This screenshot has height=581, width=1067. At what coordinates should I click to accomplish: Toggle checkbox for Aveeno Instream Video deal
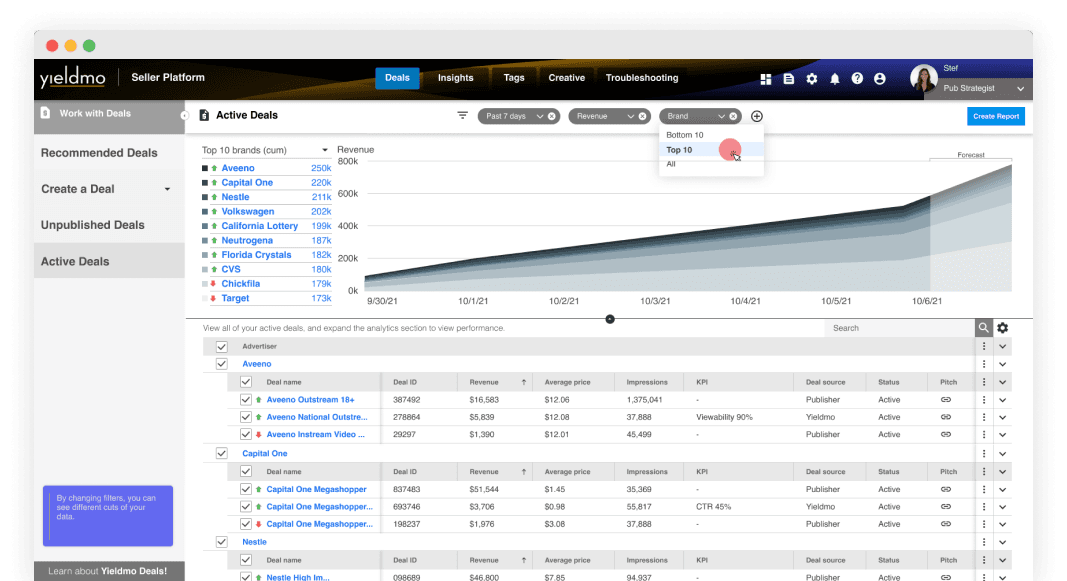(246, 434)
